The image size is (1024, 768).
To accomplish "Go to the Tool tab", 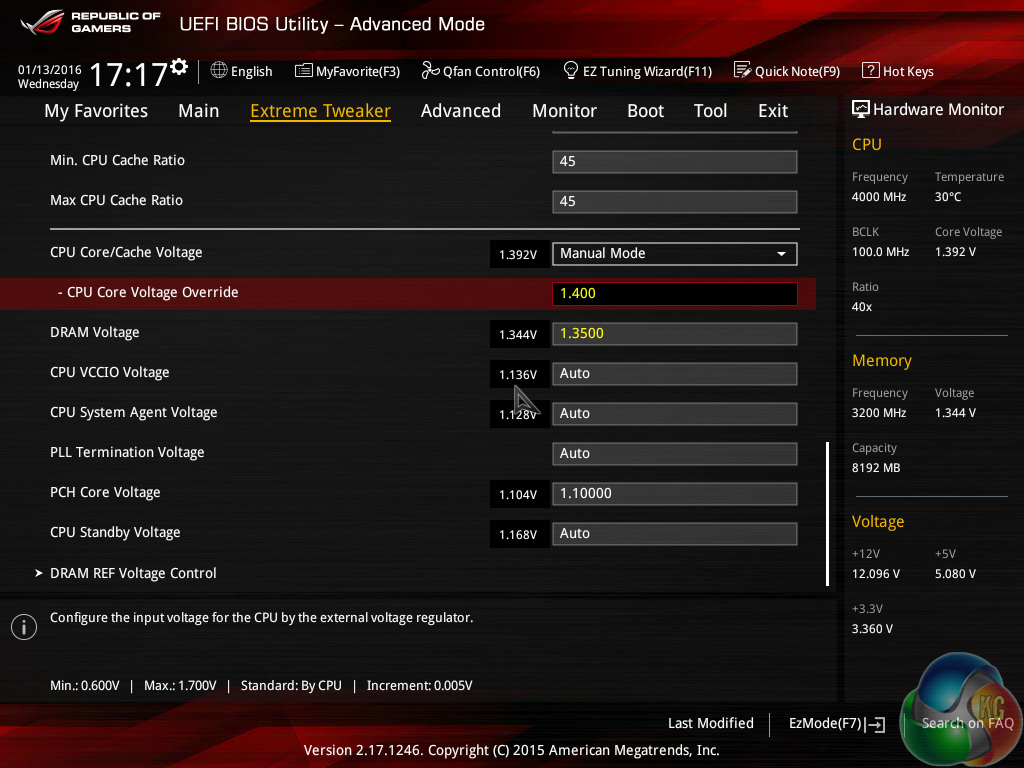I will (x=711, y=111).
